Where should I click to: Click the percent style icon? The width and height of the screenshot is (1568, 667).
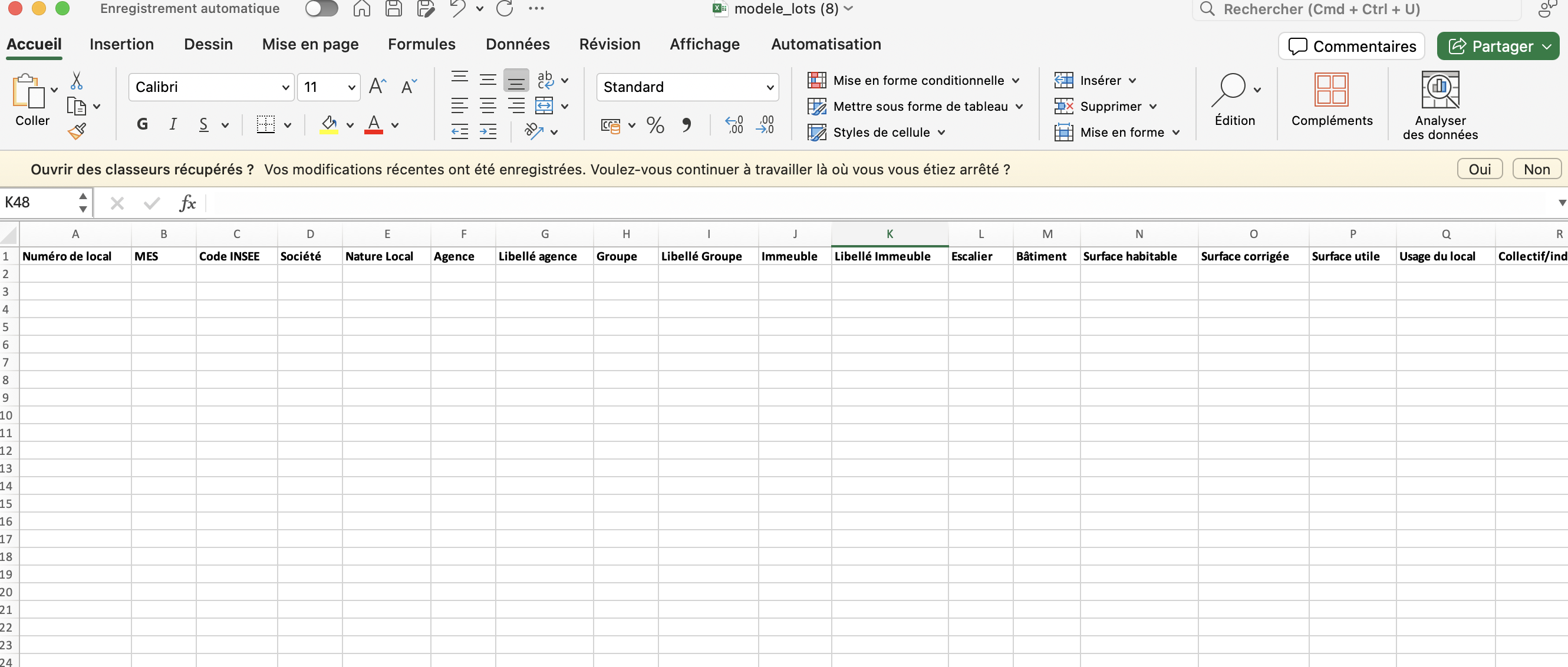(x=655, y=126)
